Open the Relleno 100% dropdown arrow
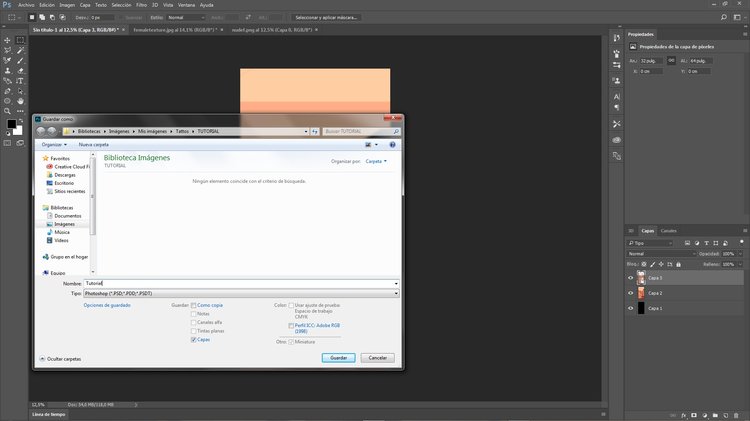Image resolution: width=750 pixels, height=421 pixels. 740,264
